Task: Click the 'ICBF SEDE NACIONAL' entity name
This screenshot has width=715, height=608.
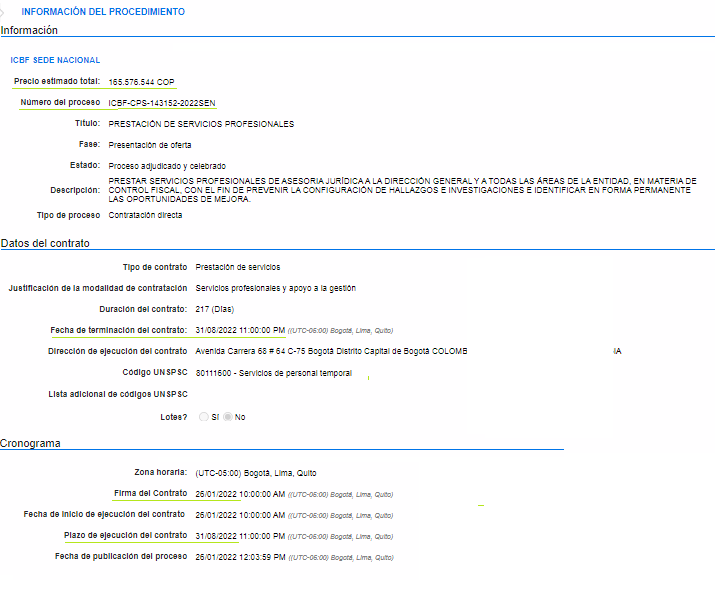Action: tap(55, 60)
